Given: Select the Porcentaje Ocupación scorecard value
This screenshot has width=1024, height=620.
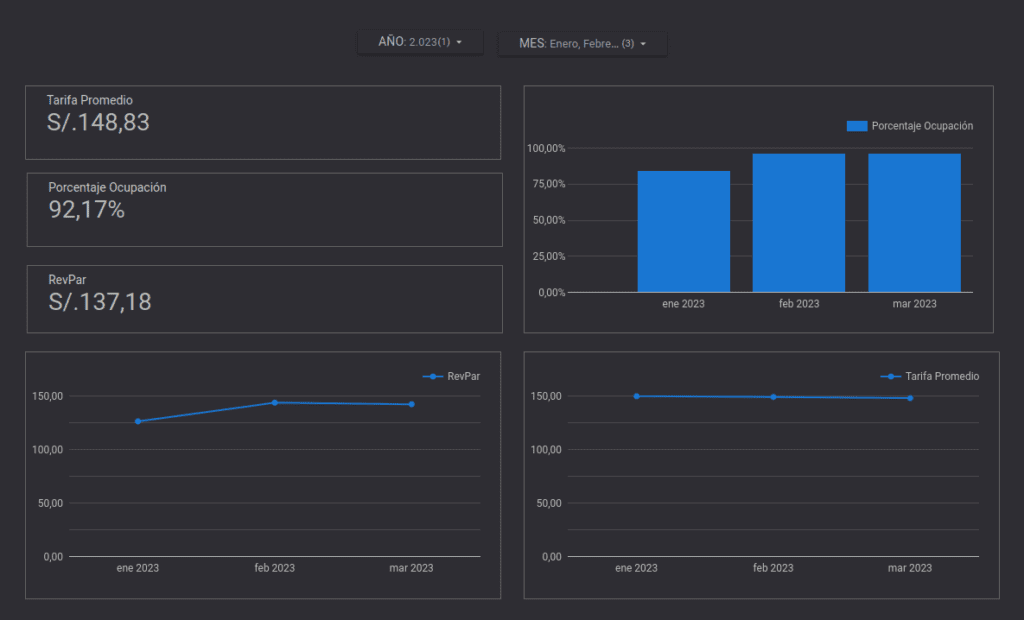Looking at the screenshot, I should click(x=87, y=210).
